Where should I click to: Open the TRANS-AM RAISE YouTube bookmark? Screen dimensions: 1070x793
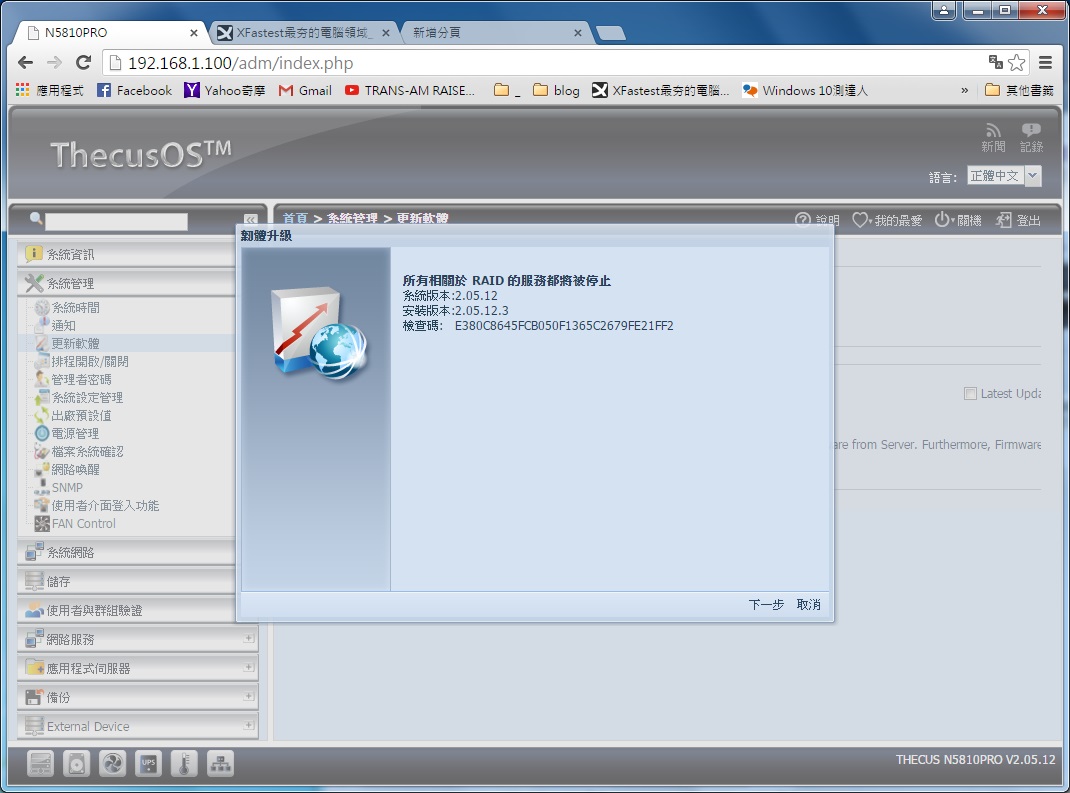(409, 90)
